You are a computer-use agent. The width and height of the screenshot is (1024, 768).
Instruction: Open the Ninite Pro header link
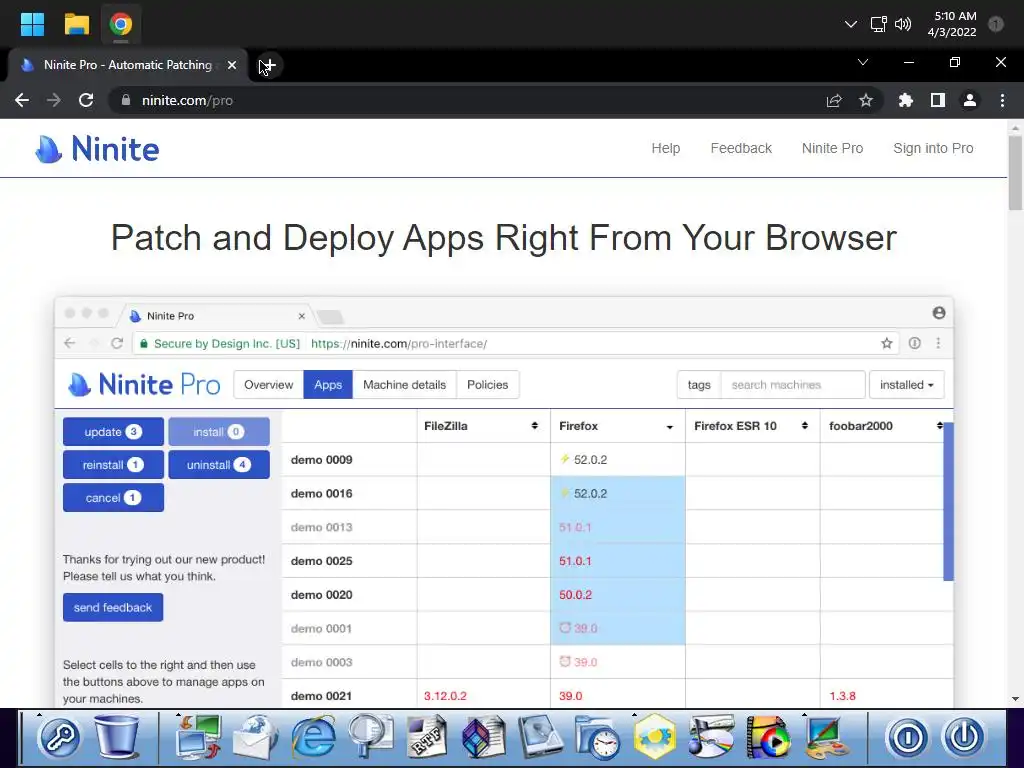pos(833,148)
